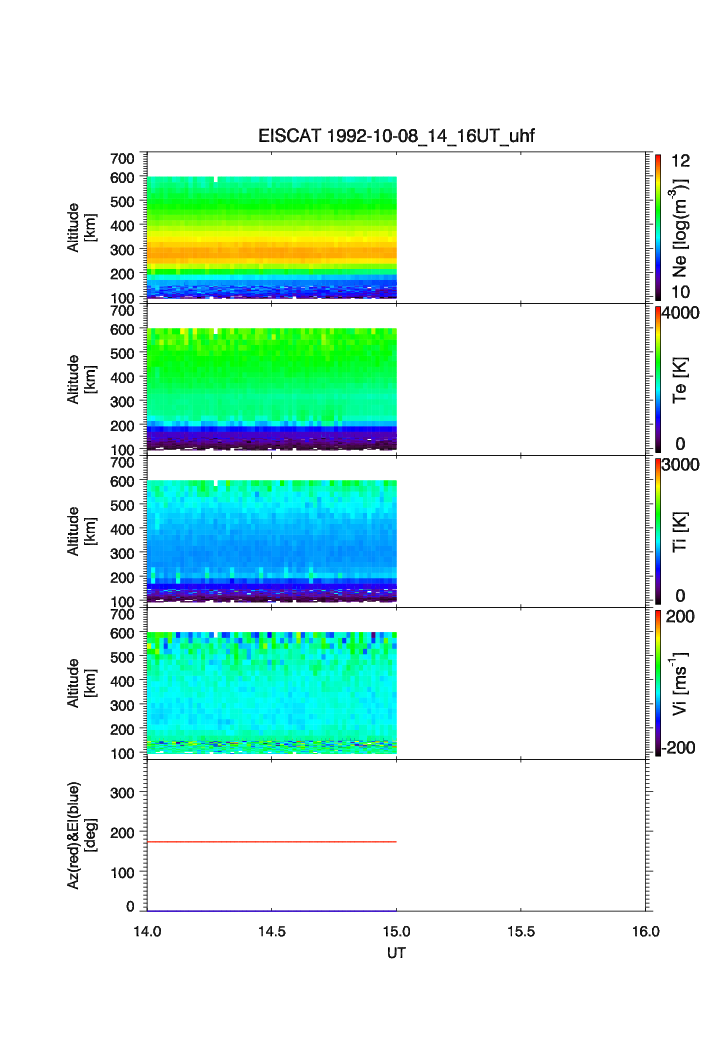Screen dimensions: 708x1063
Task: Click the Ti ion temperature heatmap
Action: (271, 541)
